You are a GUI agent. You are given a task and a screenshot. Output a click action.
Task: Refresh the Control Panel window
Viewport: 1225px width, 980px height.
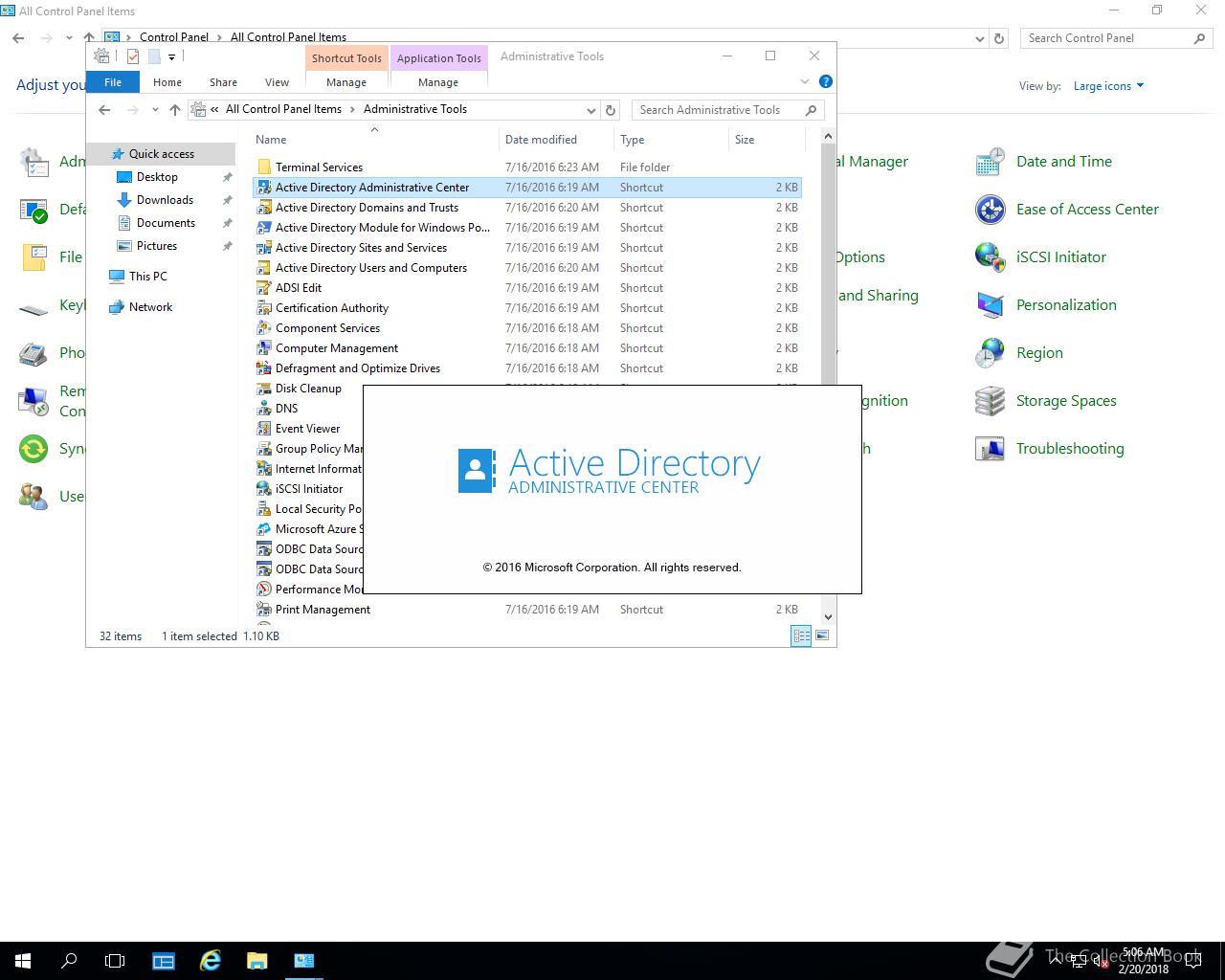tap(999, 38)
